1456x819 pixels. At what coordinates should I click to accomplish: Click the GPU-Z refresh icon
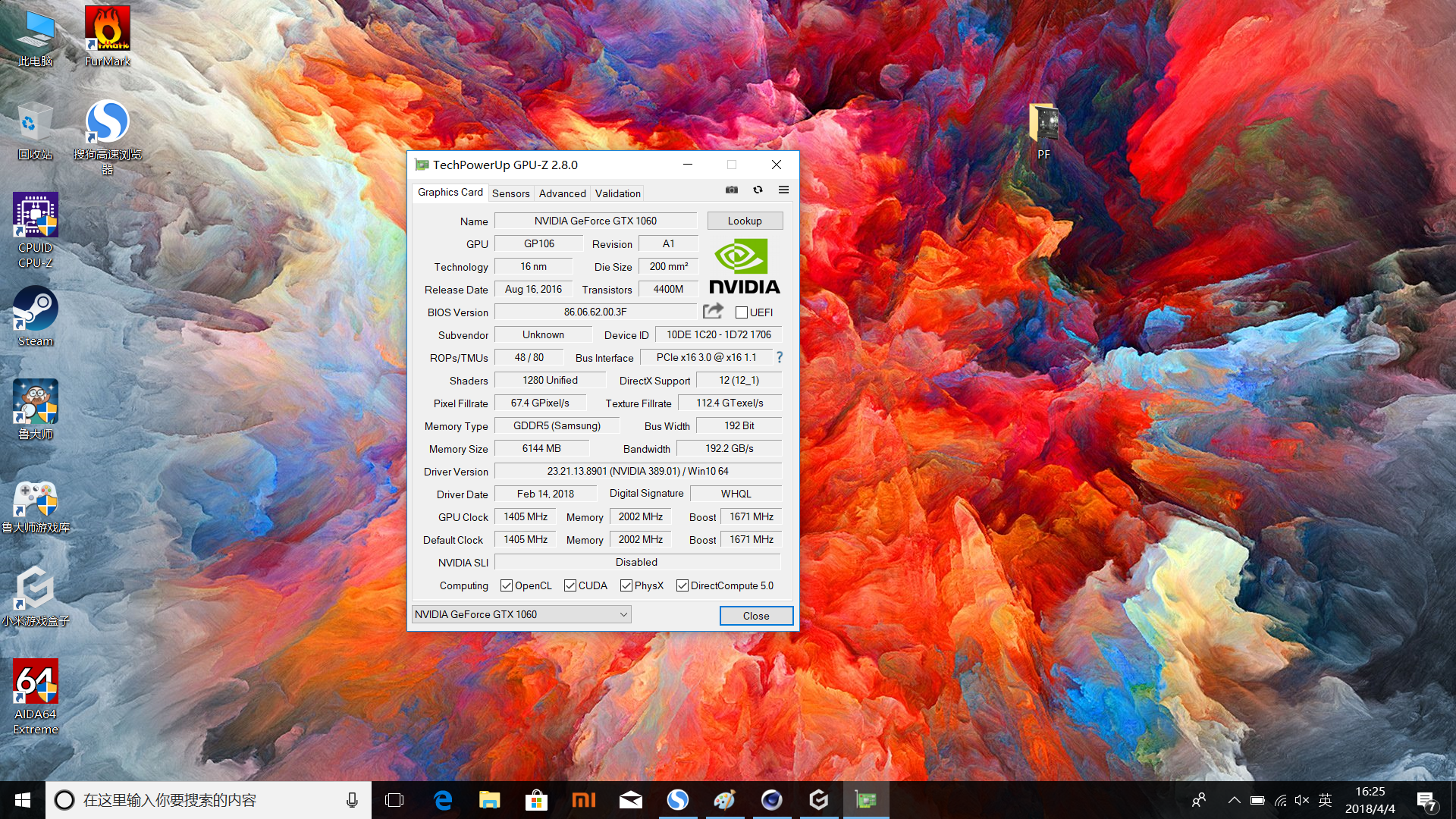tap(758, 190)
